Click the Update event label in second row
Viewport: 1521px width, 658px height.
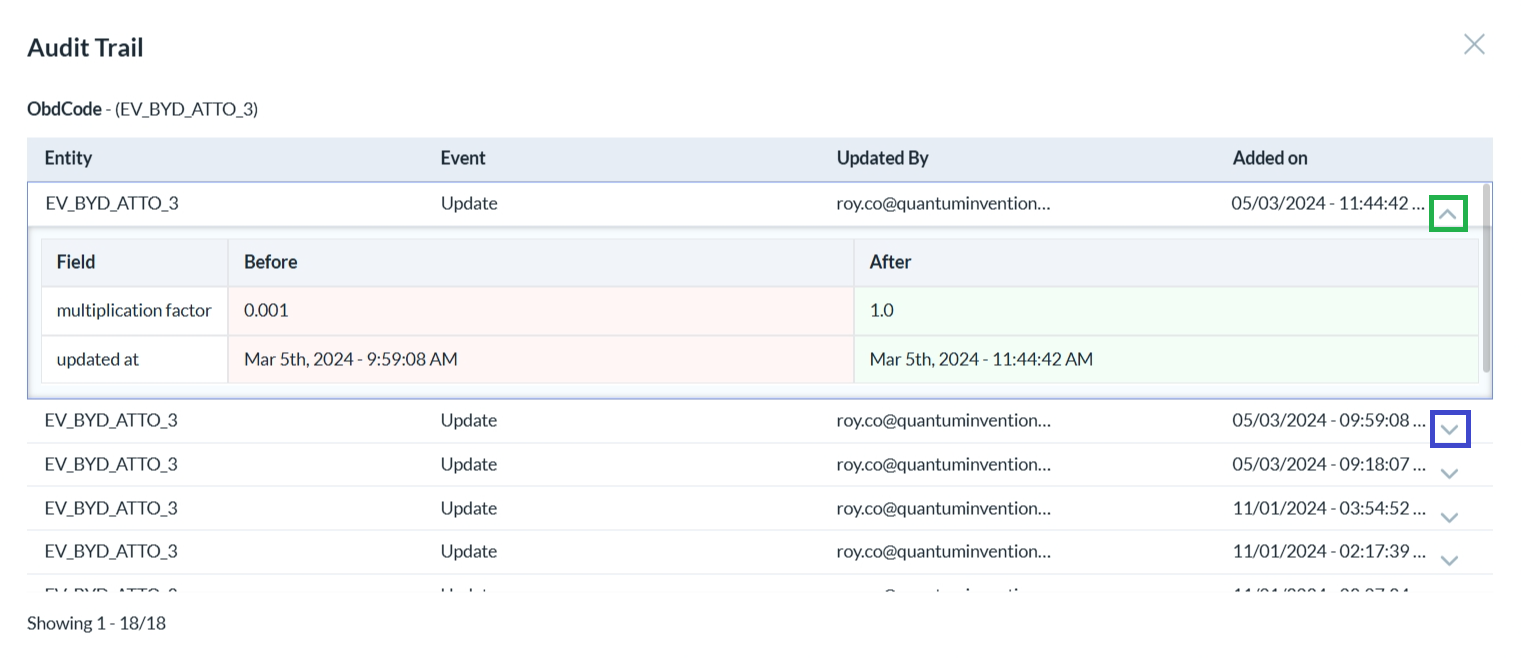(x=468, y=420)
